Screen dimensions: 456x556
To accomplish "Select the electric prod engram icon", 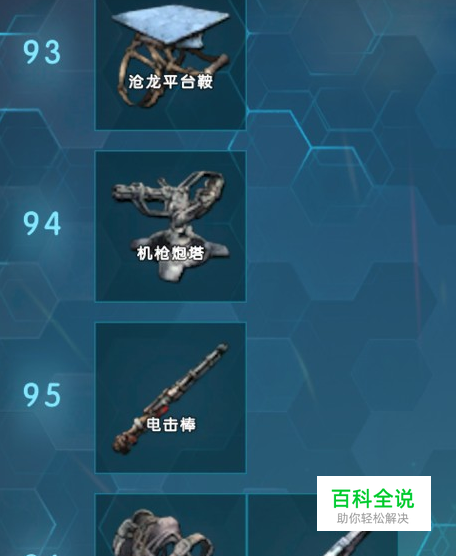I will [171, 398].
